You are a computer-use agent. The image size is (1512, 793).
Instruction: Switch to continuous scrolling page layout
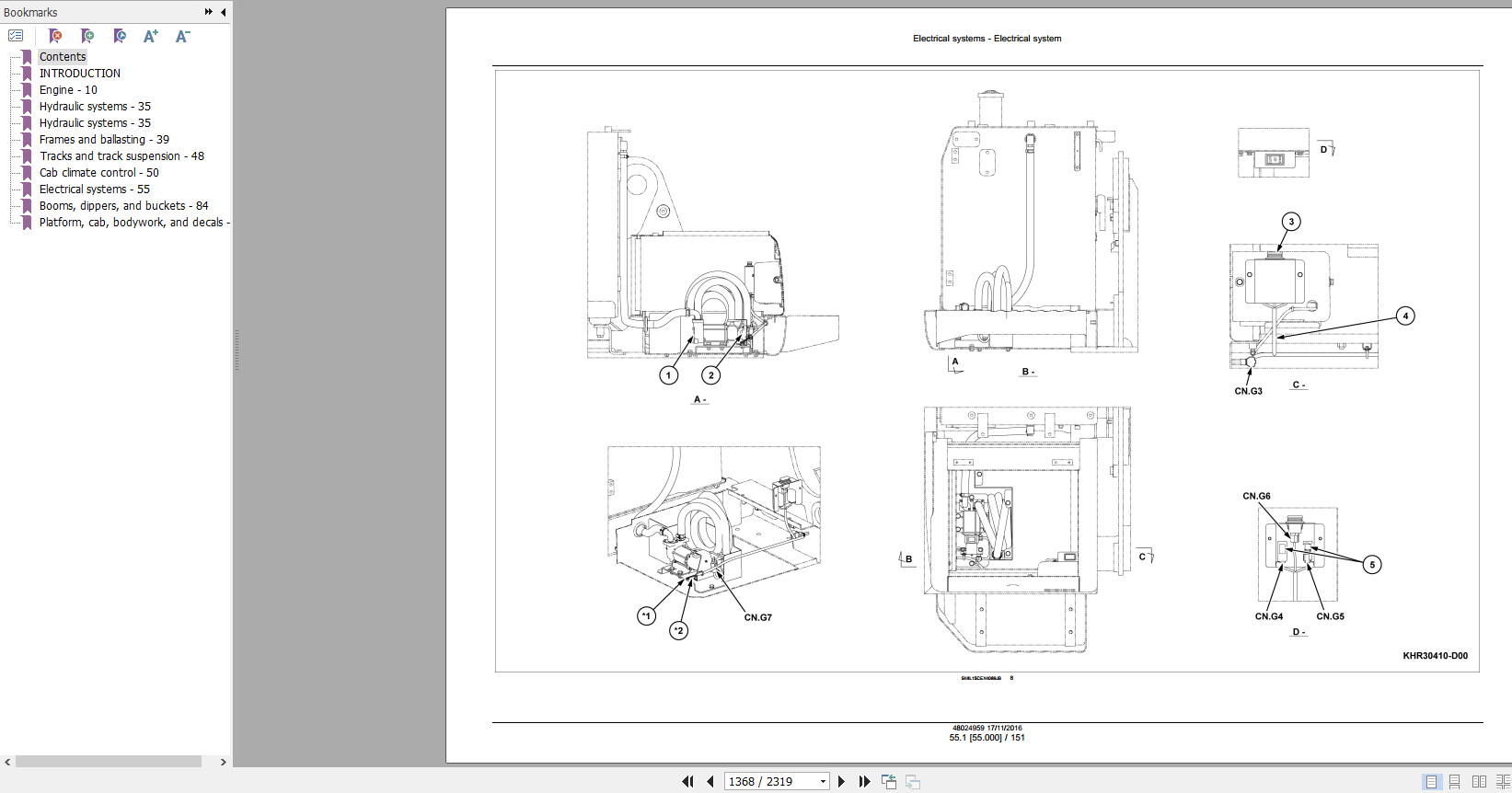coord(1455,781)
